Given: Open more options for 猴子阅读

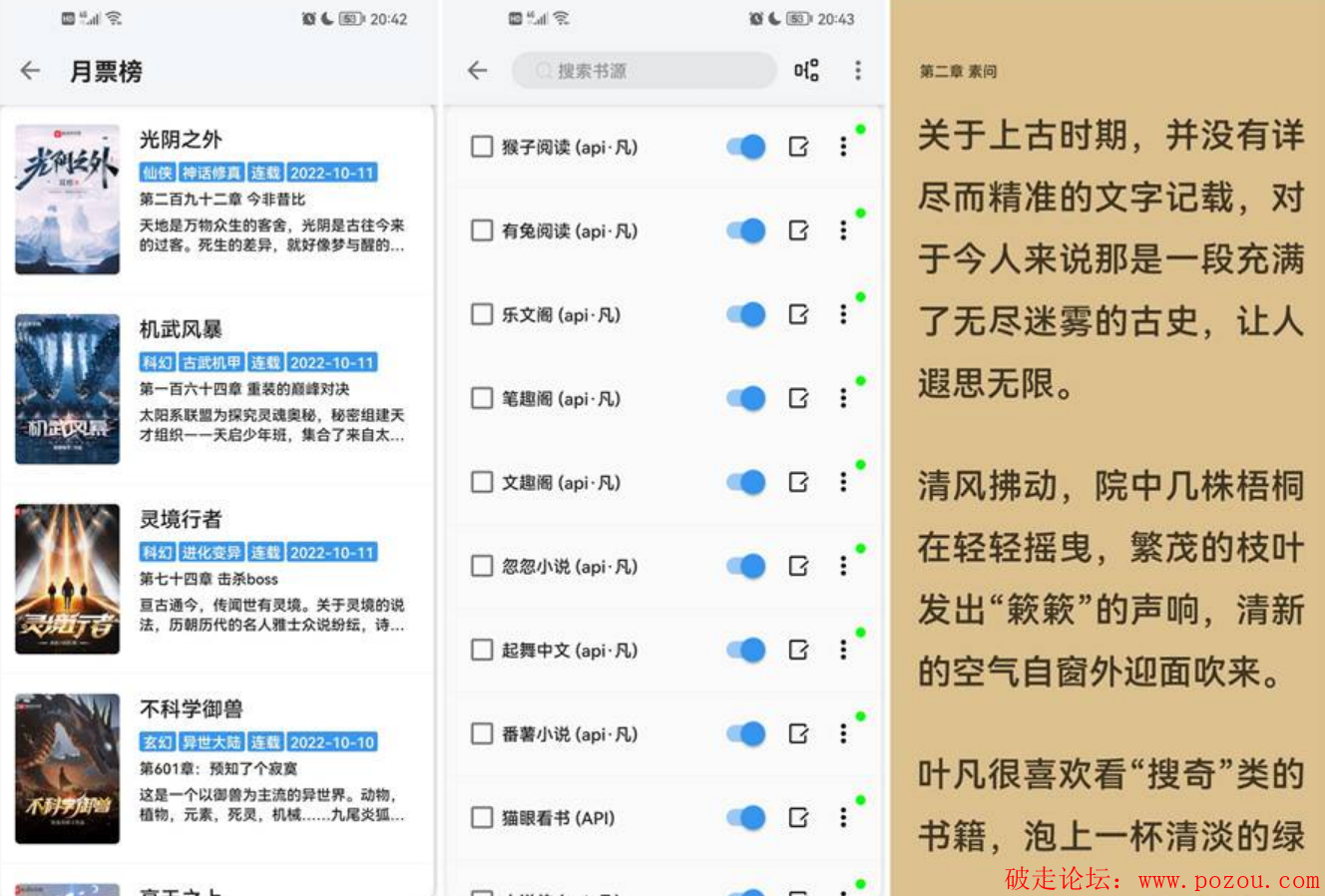Looking at the screenshot, I should pos(843,147).
